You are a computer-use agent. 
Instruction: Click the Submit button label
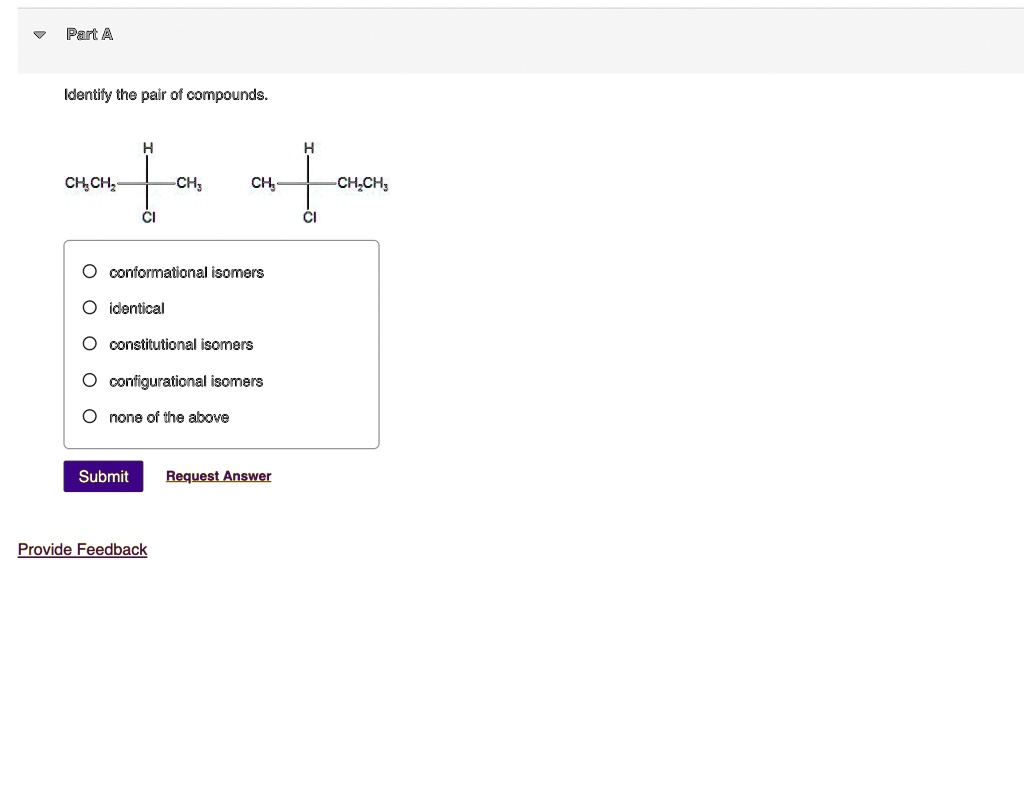coord(103,476)
